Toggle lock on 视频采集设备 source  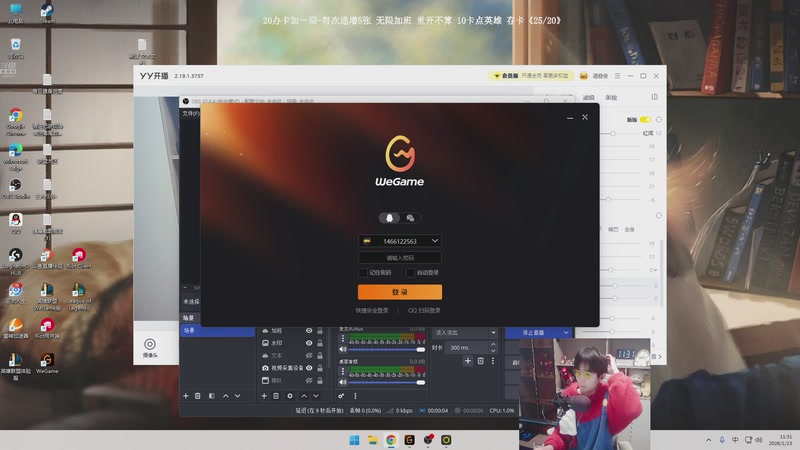point(320,368)
